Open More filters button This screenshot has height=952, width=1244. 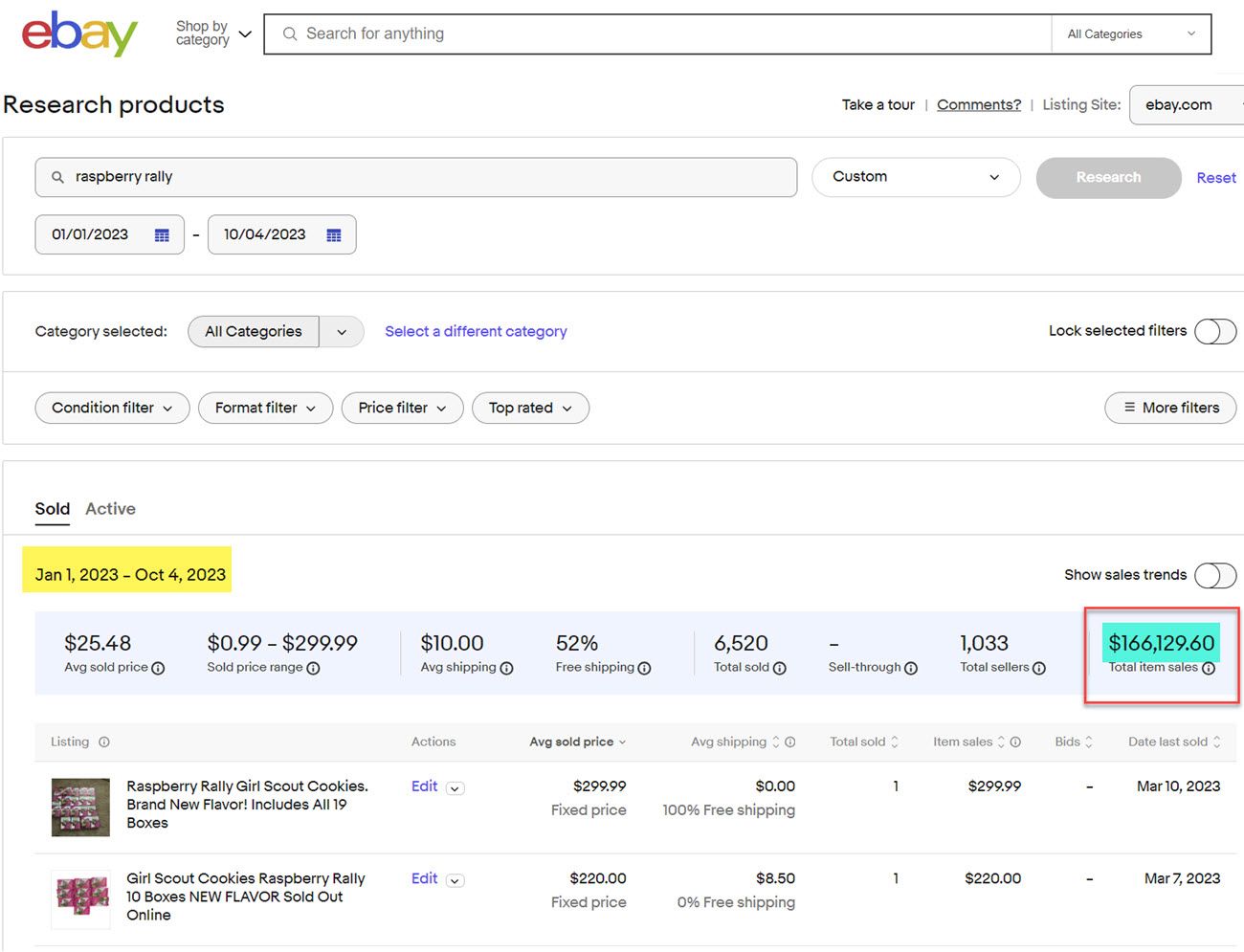[x=1170, y=408]
